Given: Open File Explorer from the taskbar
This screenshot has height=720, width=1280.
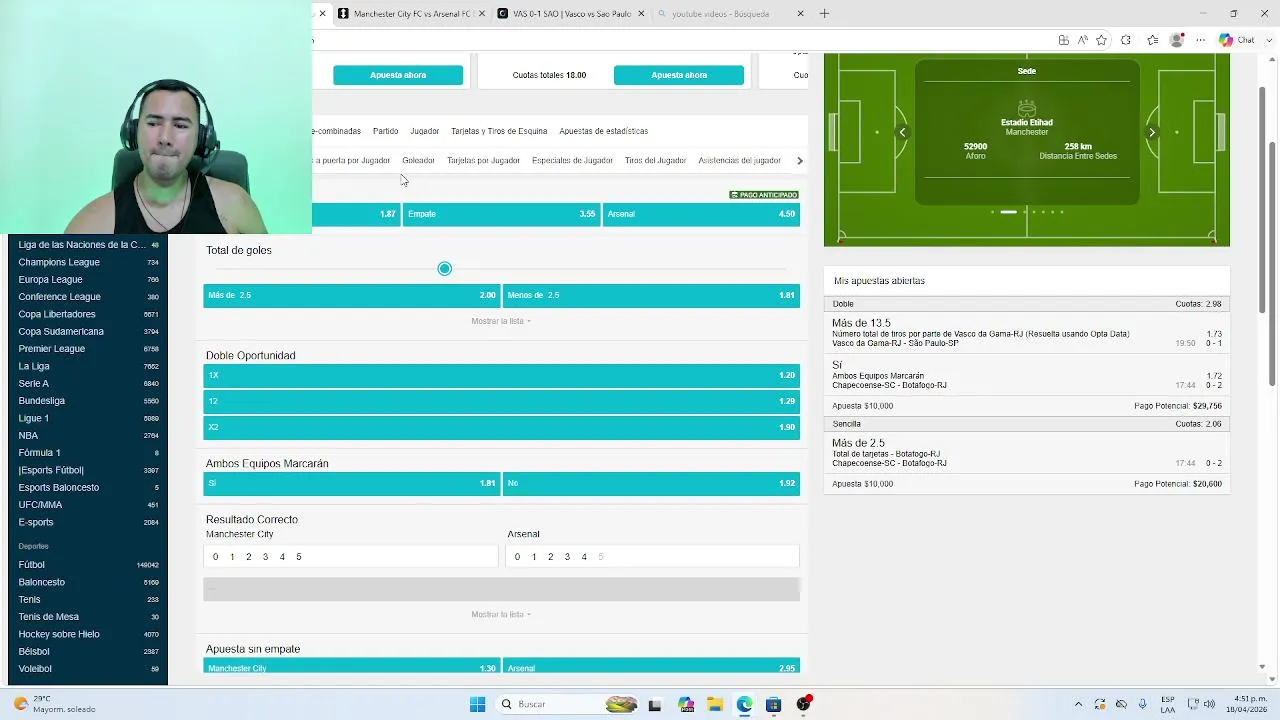Looking at the screenshot, I should tap(714, 704).
